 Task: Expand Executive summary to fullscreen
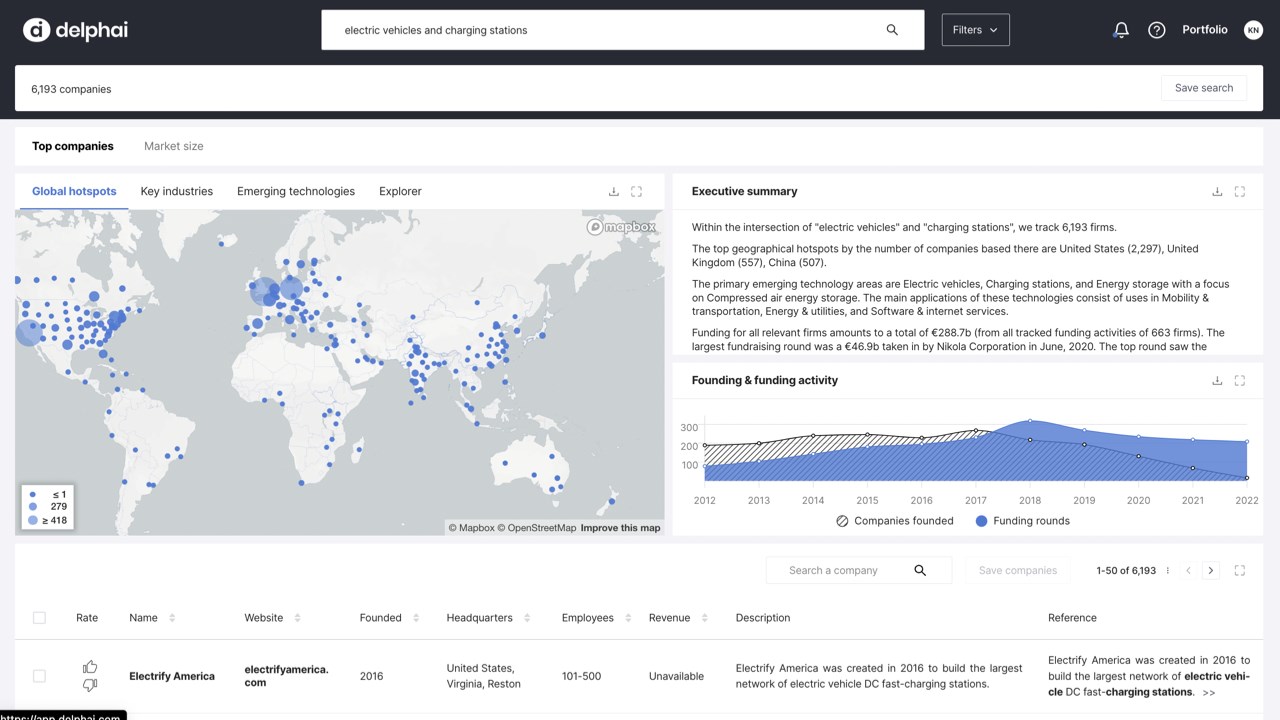1240,192
